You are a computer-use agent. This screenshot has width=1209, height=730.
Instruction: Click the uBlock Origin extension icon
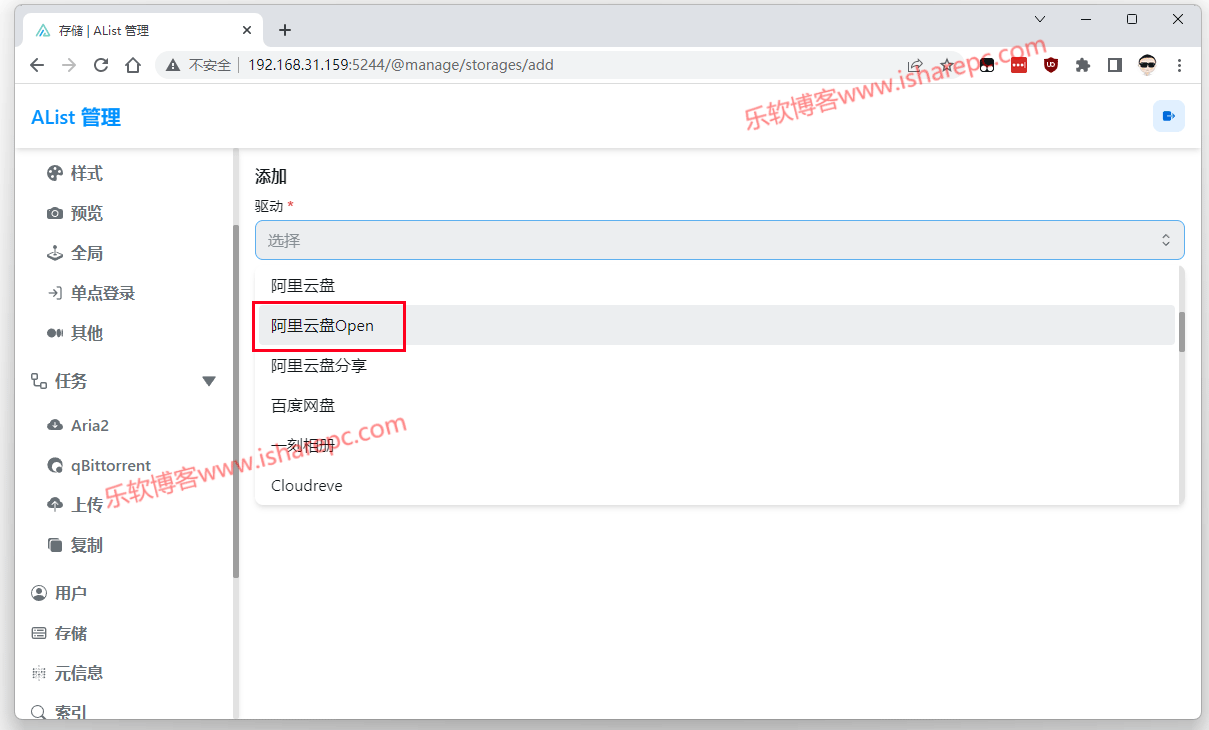pos(1050,65)
